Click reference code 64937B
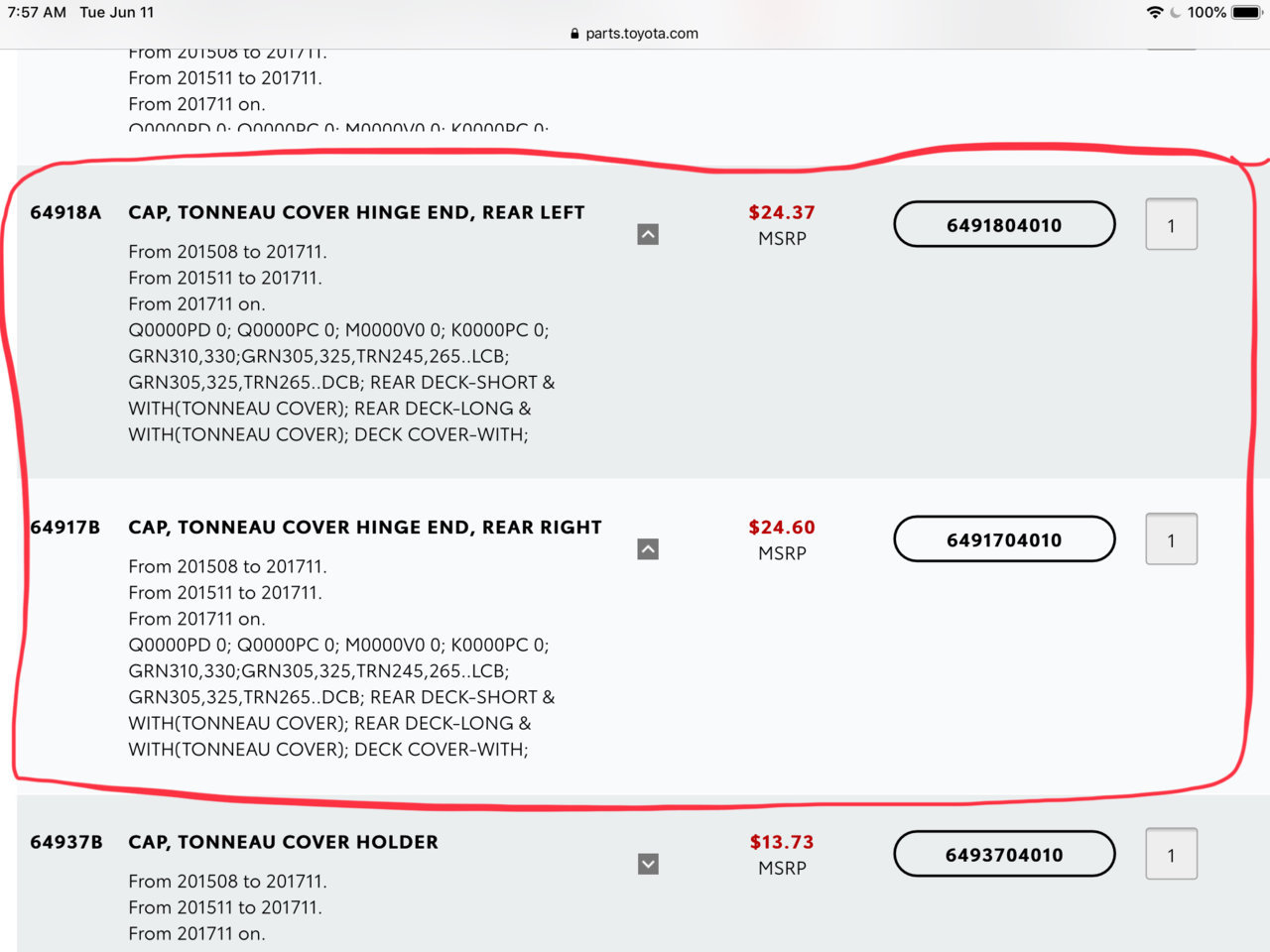This screenshot has height=952, width=1270. [66, 842]
